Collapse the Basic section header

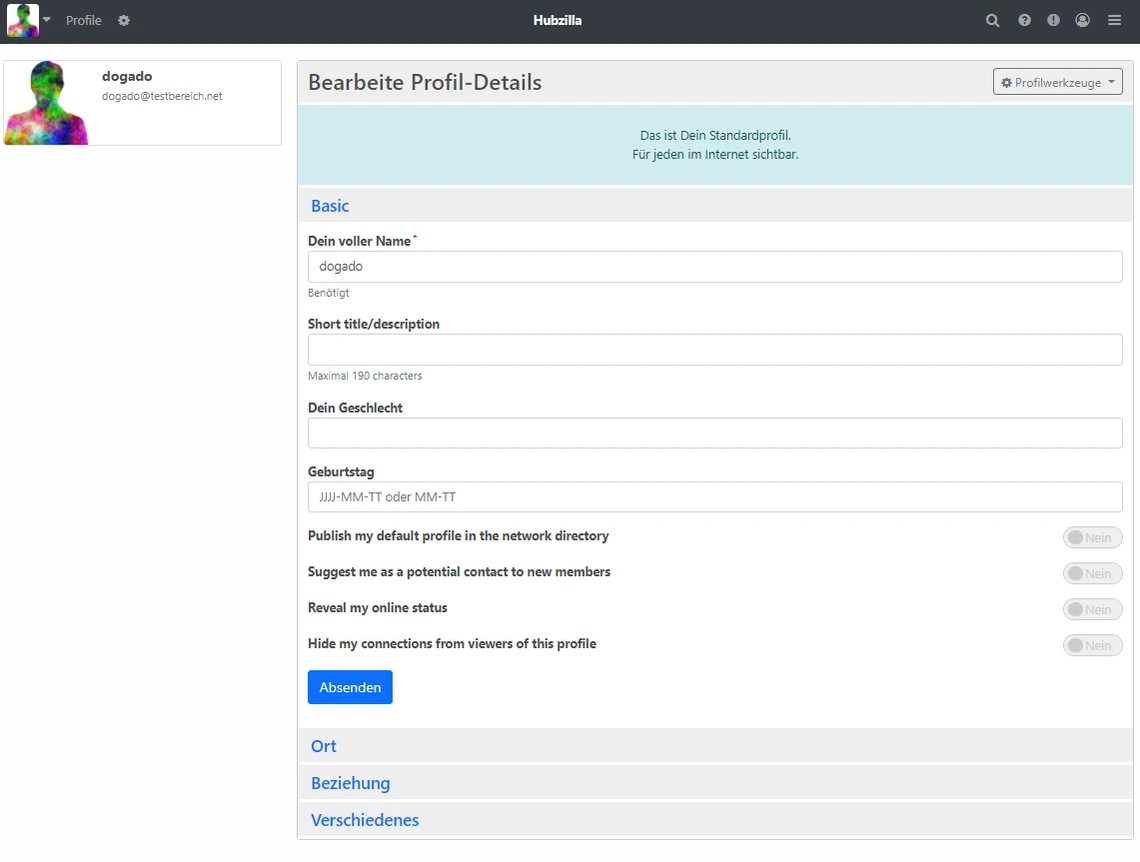click(x=330, y=206)
